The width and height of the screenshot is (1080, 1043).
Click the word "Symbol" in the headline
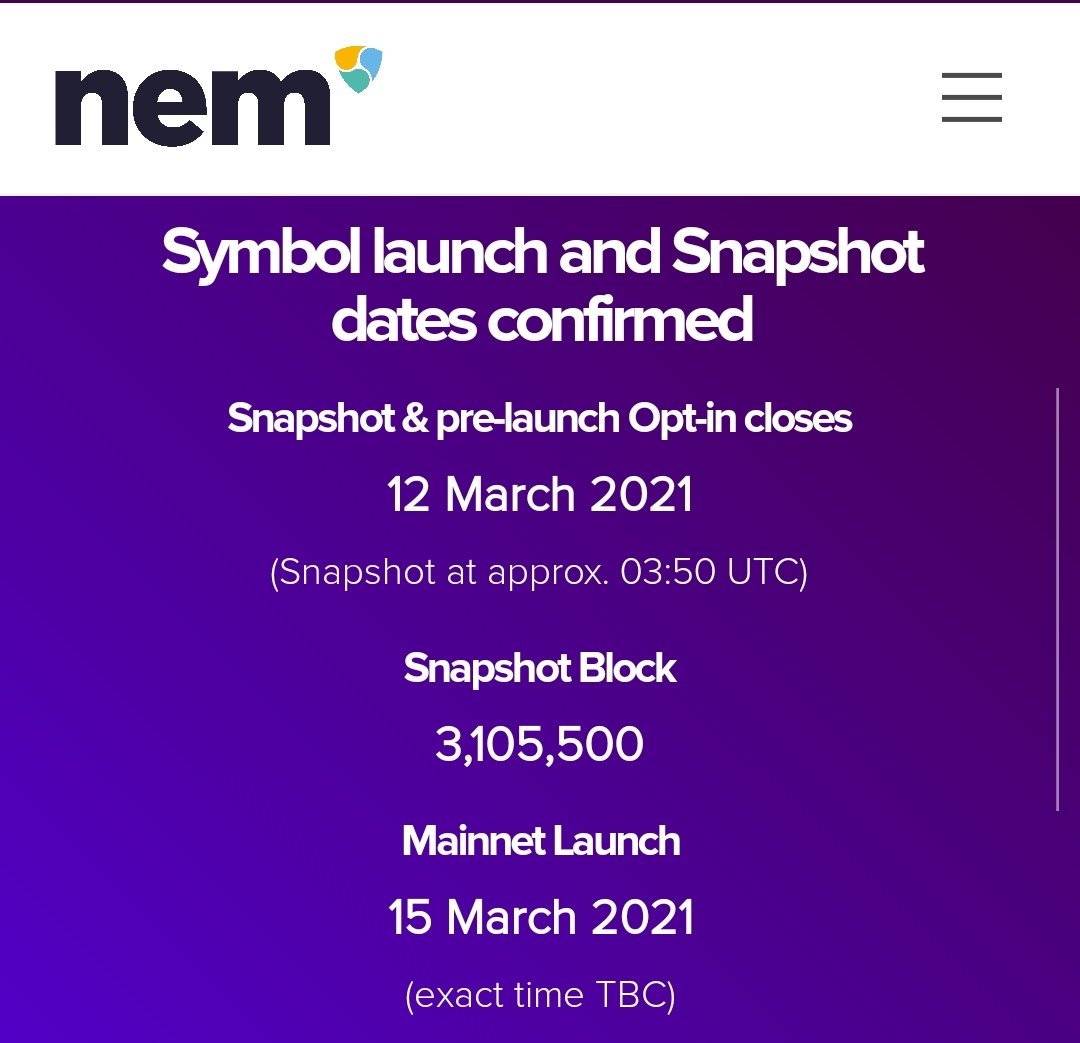tap(261, 252)
